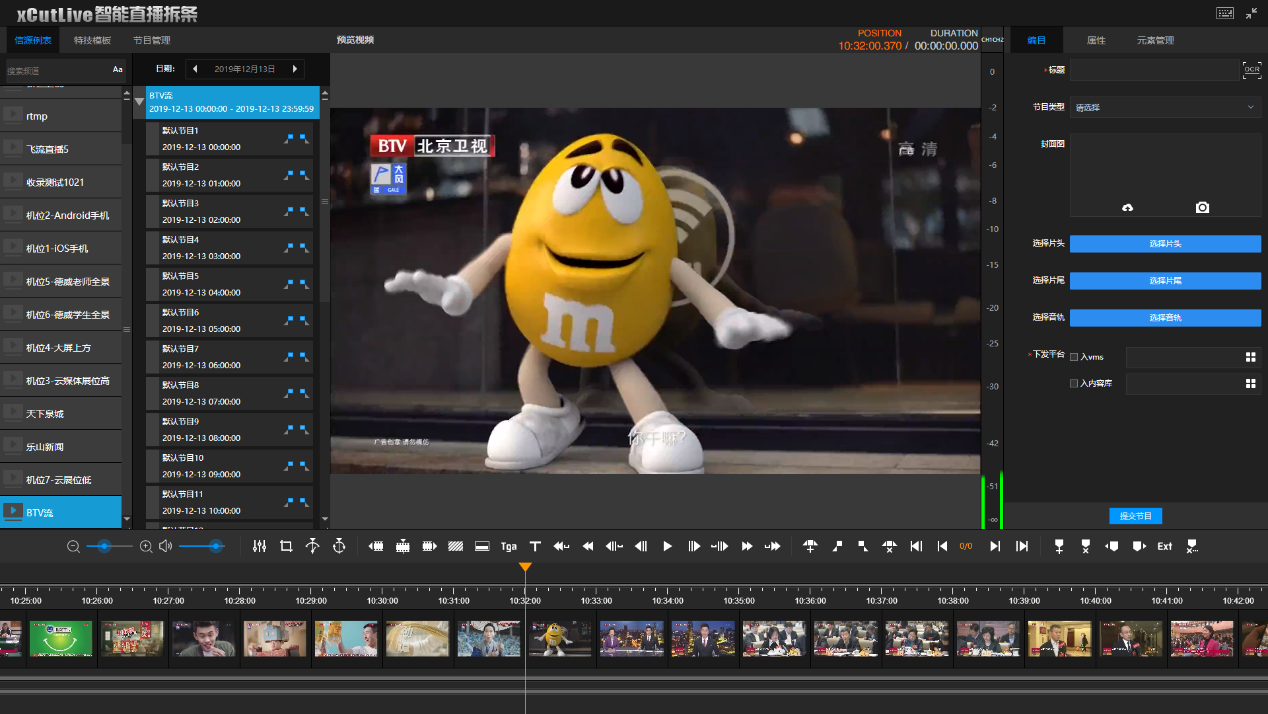The height and width of the screenshot is (714, 1268).
Task: Go to previous date arrow
Action: [x=195, y=69]
